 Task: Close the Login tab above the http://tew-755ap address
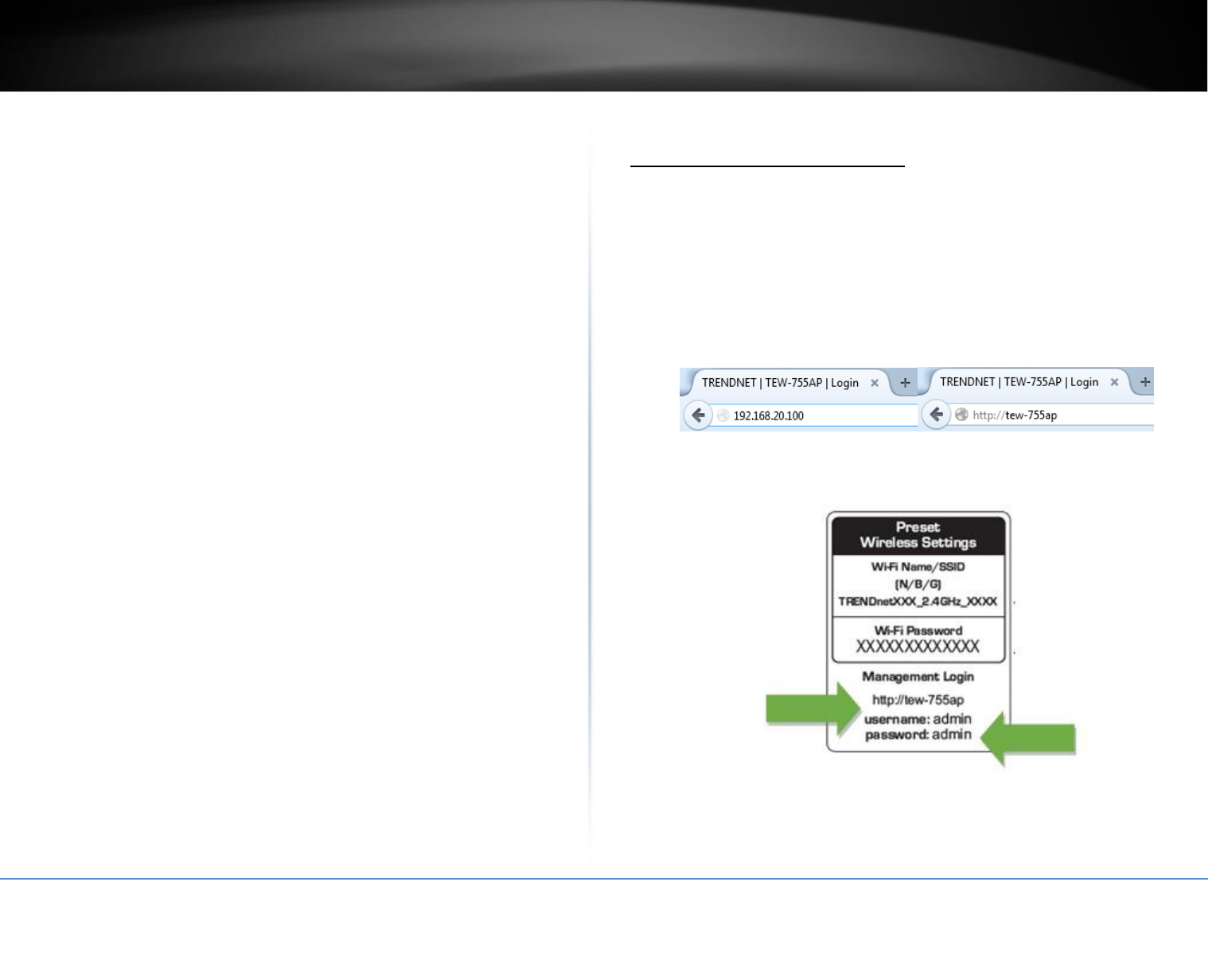[1114, 382]
